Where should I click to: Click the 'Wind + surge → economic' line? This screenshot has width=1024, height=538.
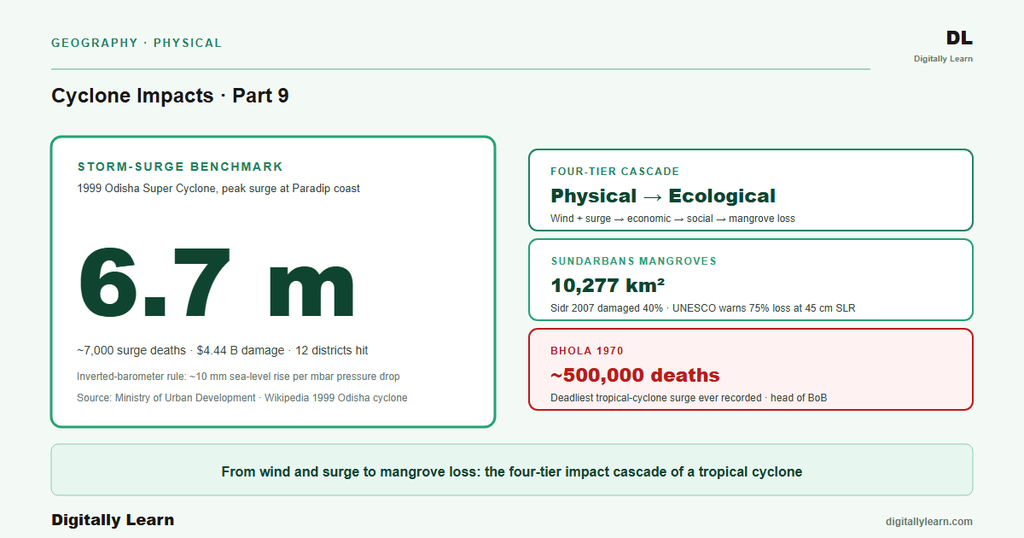coord(673,219)
